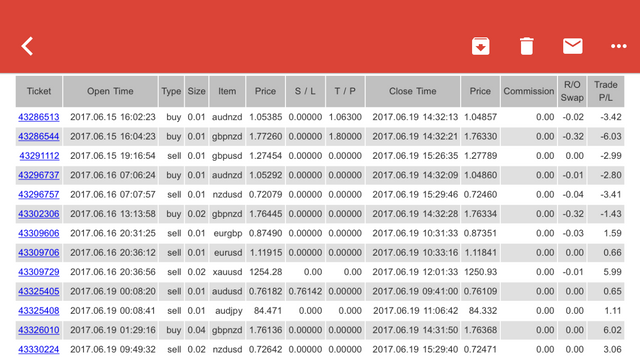640x360 pixels.
Task: Select the Open Time column header
Action: (x=110, y=91)
